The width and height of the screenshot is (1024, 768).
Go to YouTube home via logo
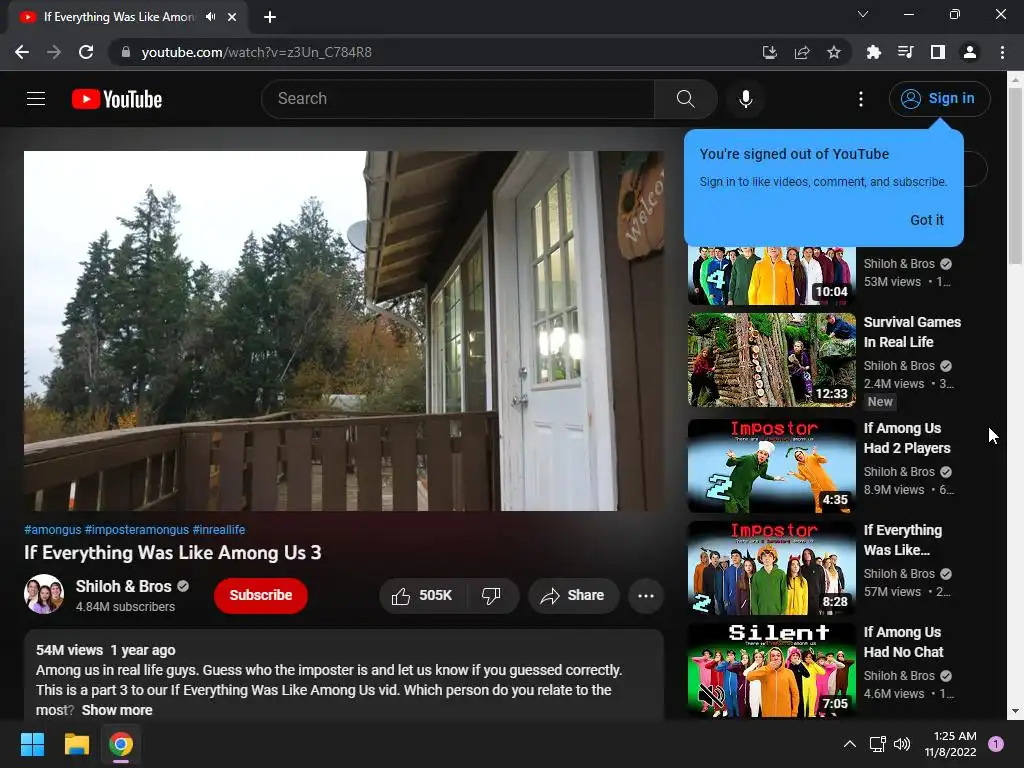(x=117, y=99)
